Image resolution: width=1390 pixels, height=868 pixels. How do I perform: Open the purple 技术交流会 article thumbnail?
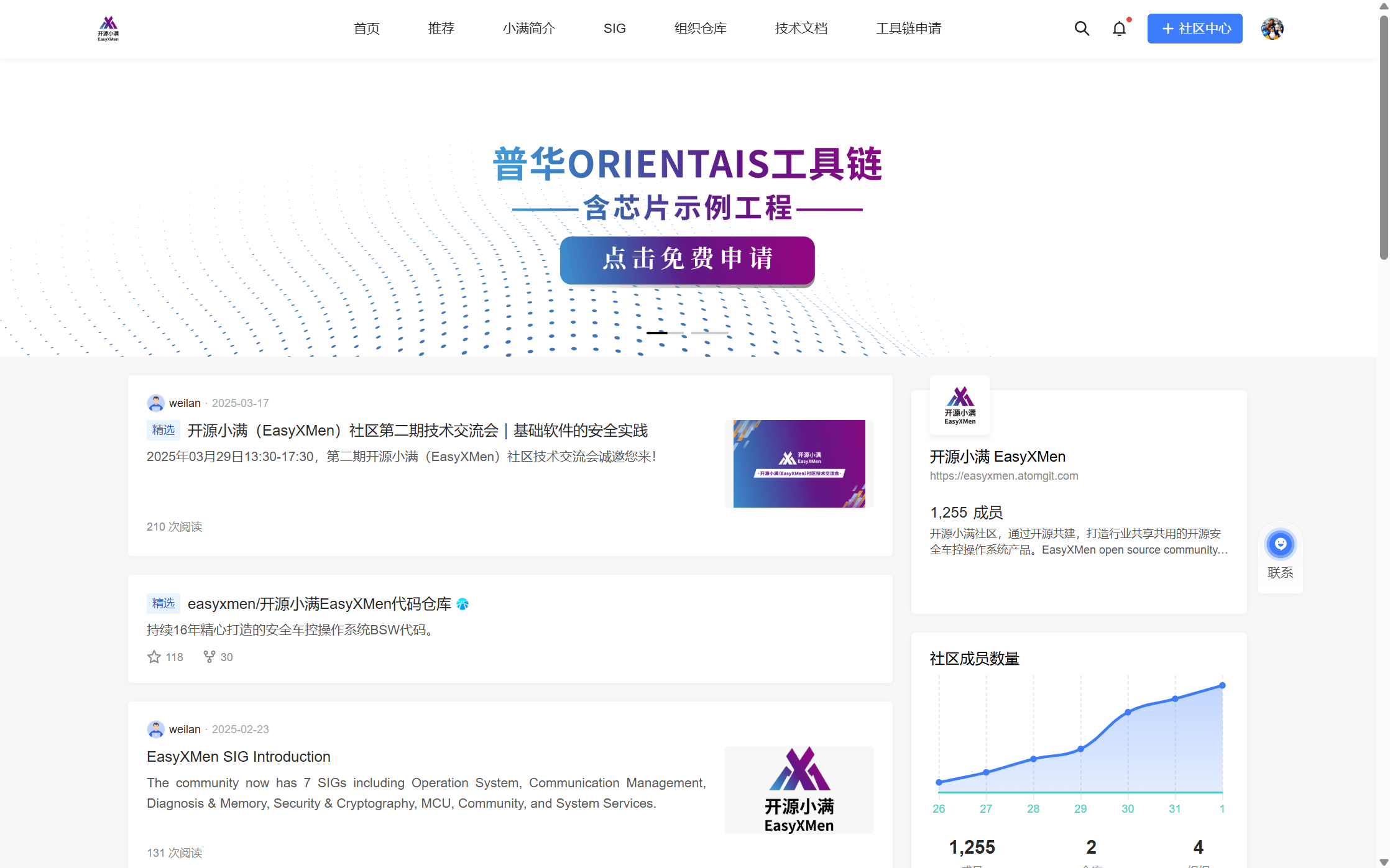point(799,464)
